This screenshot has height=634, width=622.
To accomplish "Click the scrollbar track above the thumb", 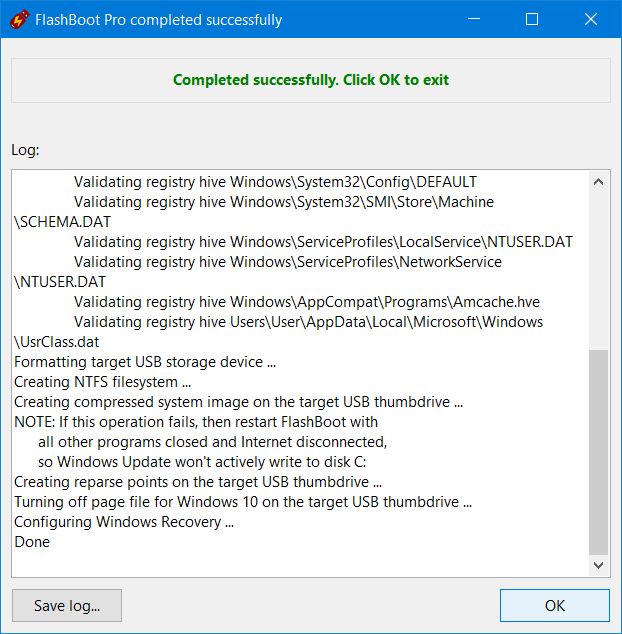I will pos(599,271).
